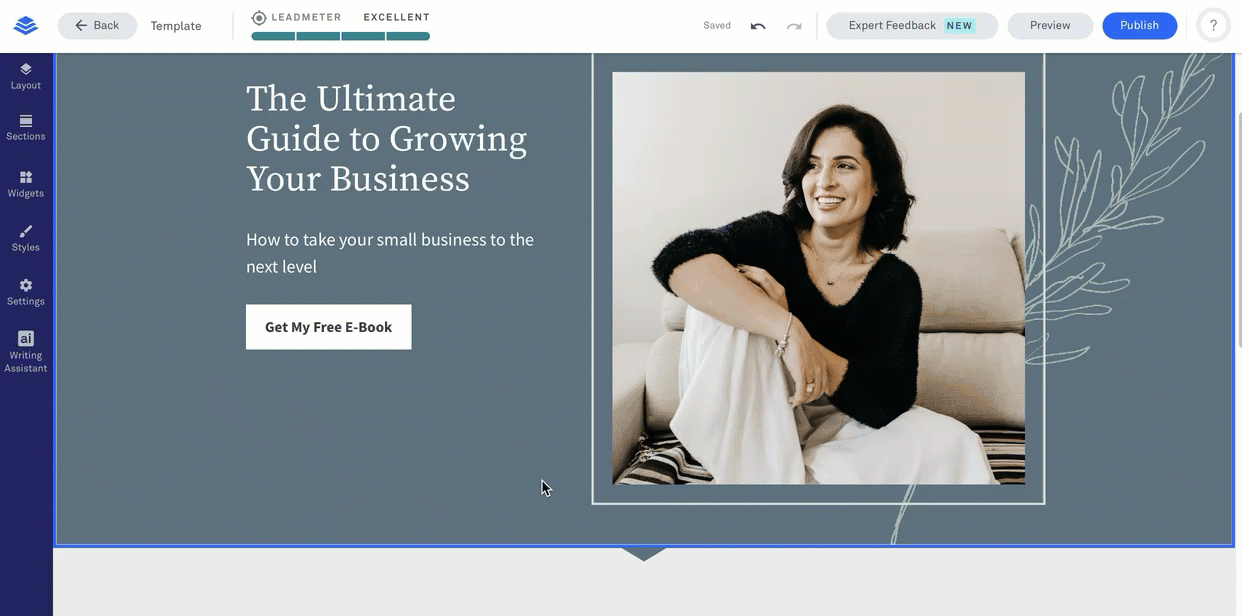Redo the last change

(794, 26)
